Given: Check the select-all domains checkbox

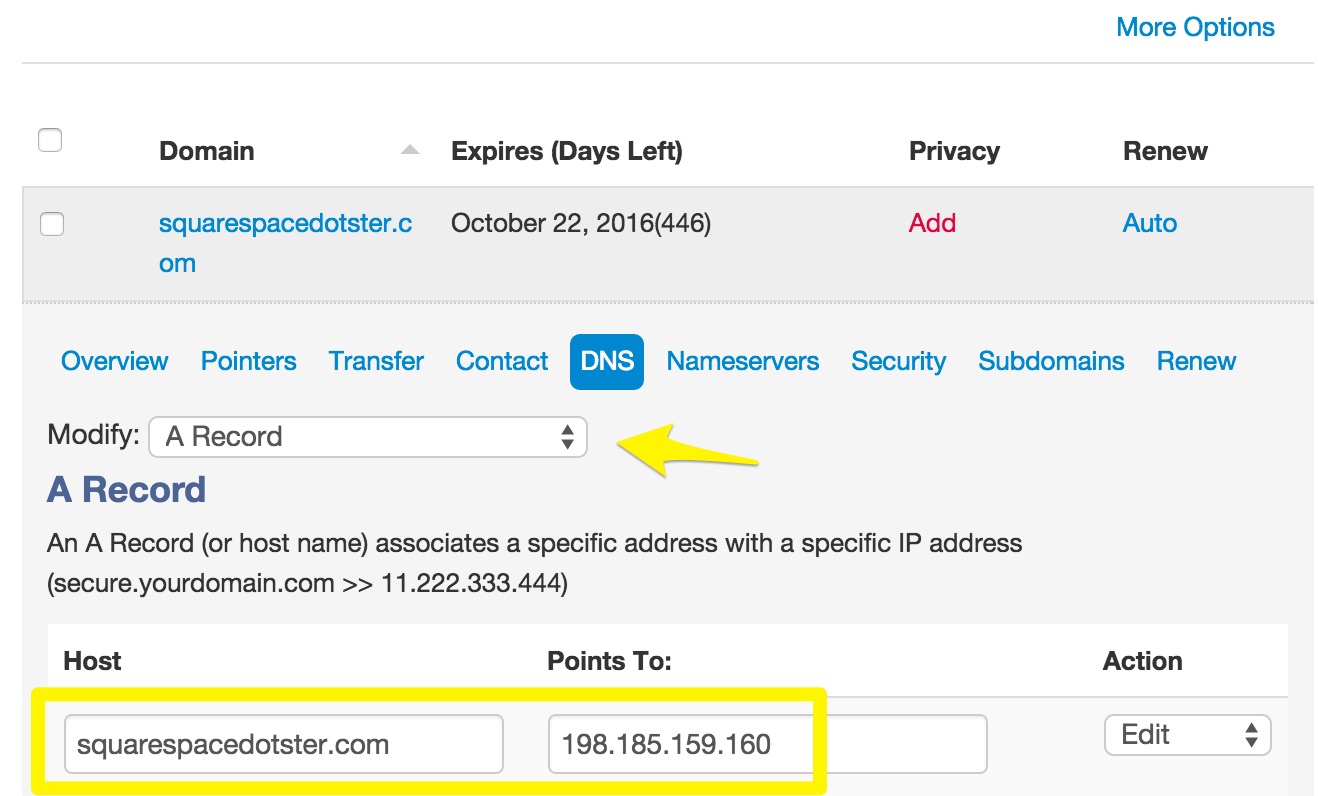Looking at the screenshot, I should click(x=50, y=140).
